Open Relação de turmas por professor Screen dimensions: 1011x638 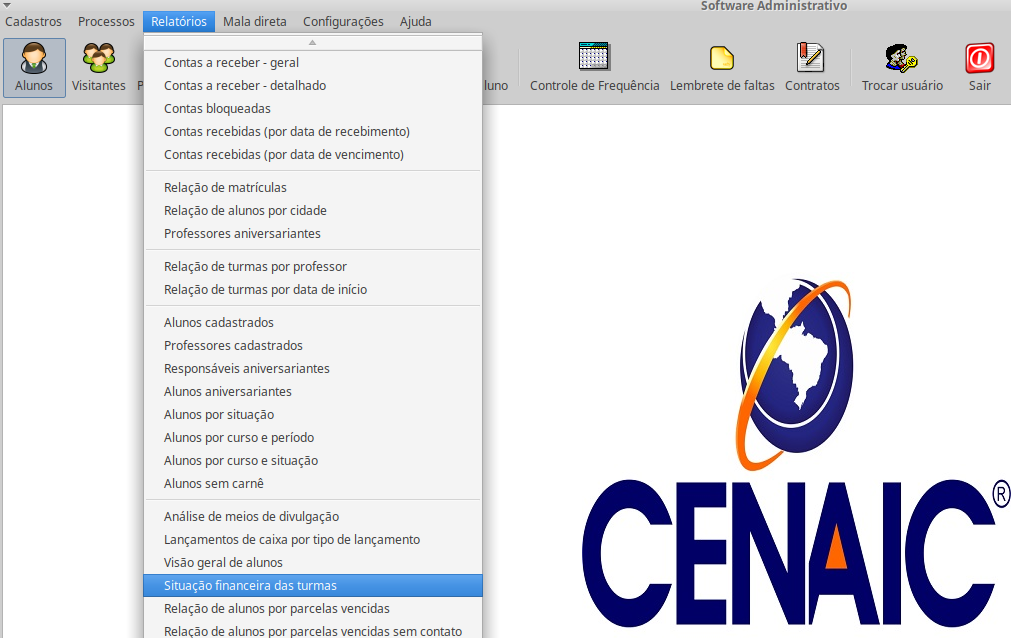tap(313, 266)
